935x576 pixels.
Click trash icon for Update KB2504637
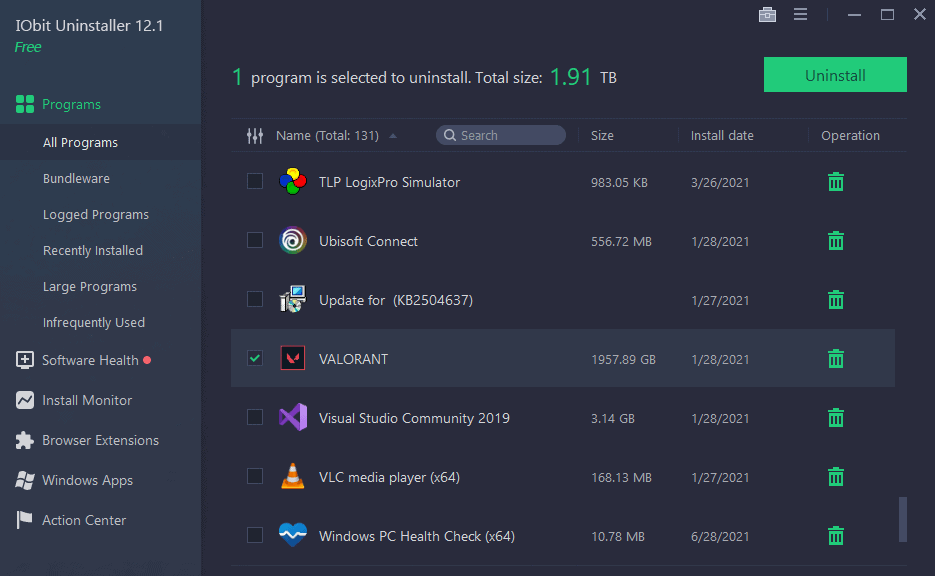pyautogui.click(x=836, y=300)
